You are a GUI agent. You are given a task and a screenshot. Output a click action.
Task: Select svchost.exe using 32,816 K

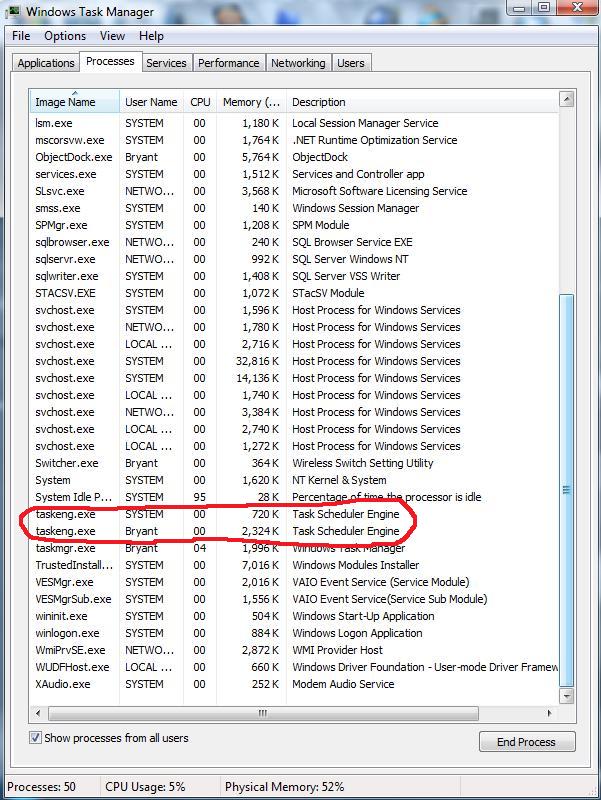click(x=294, y=361)
